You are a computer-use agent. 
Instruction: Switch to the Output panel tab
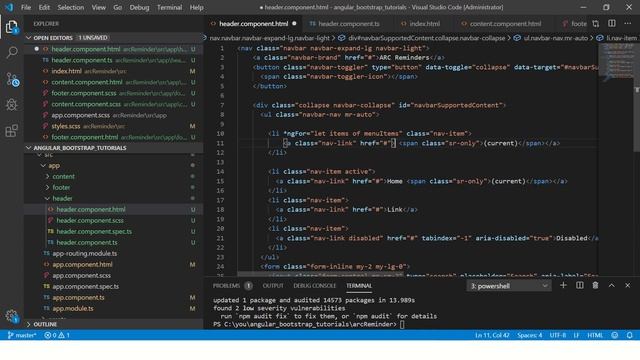[273, 286]
